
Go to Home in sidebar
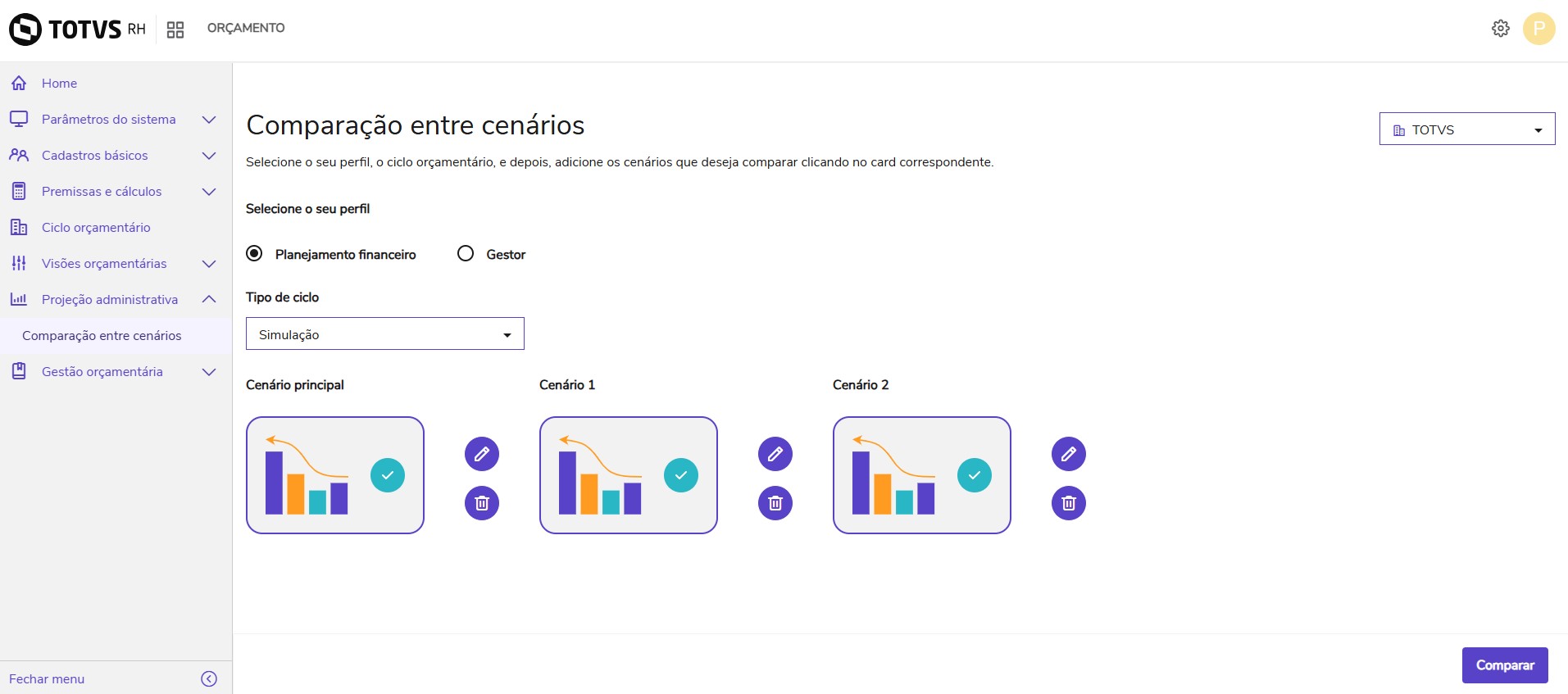(59, 84)
